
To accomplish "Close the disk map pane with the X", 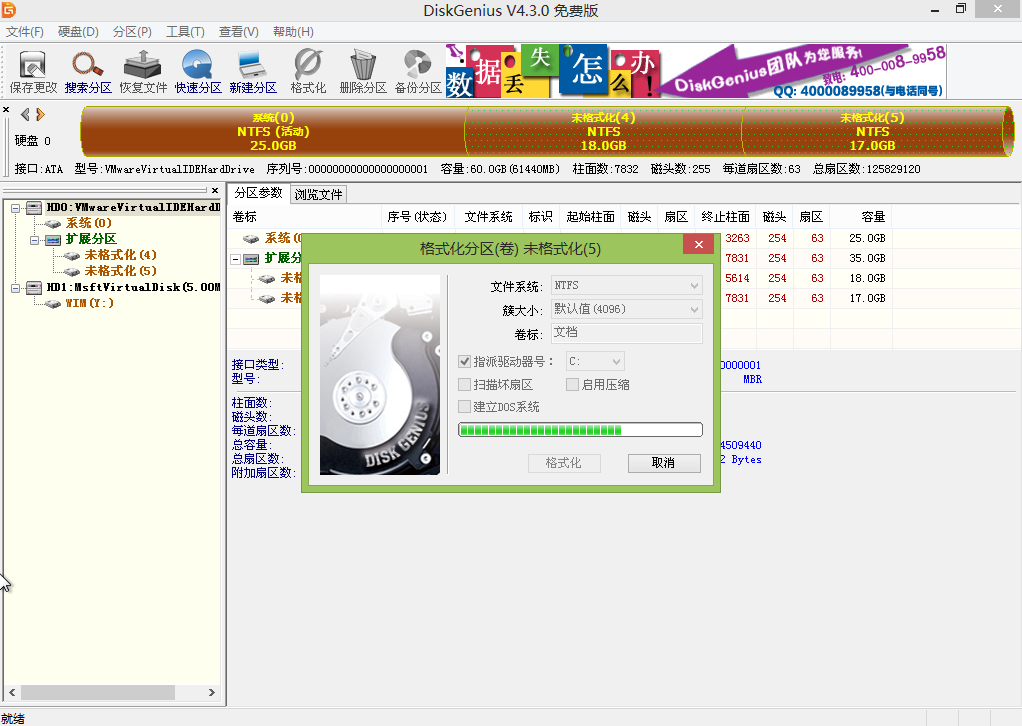I will click(x=6, y=109).
